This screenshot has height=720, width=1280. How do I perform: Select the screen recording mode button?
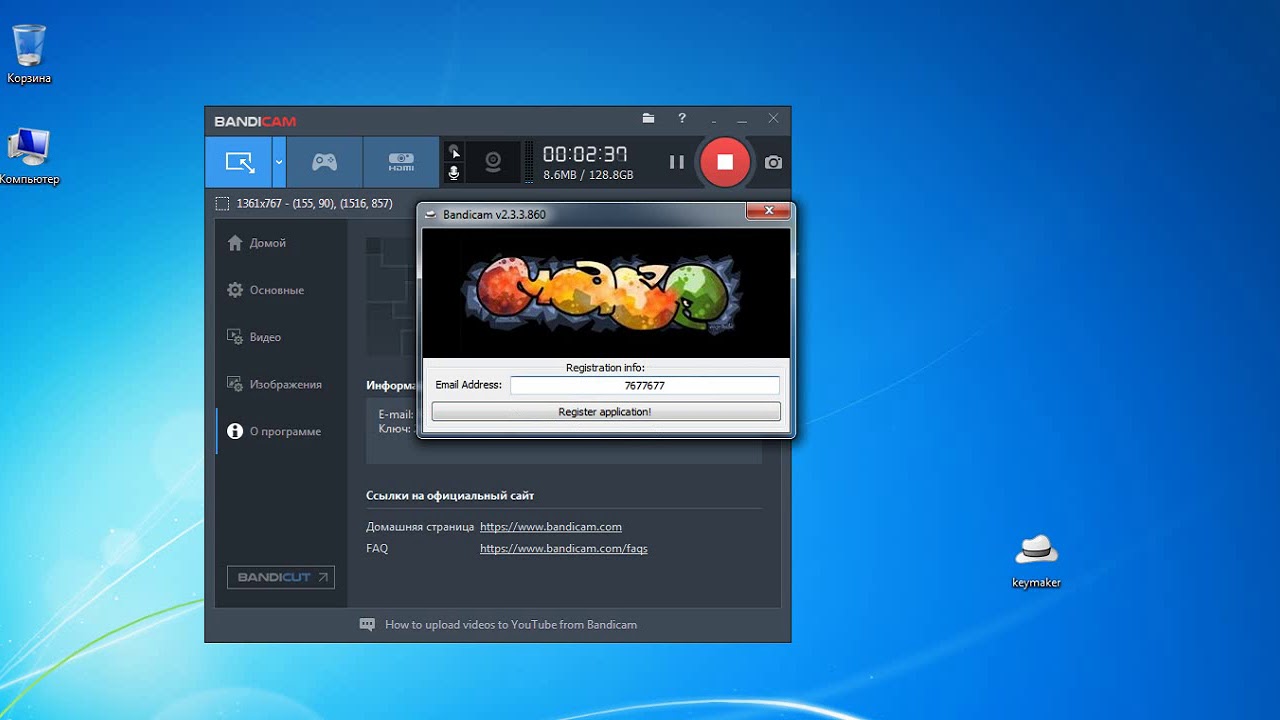tap(239, 162)
